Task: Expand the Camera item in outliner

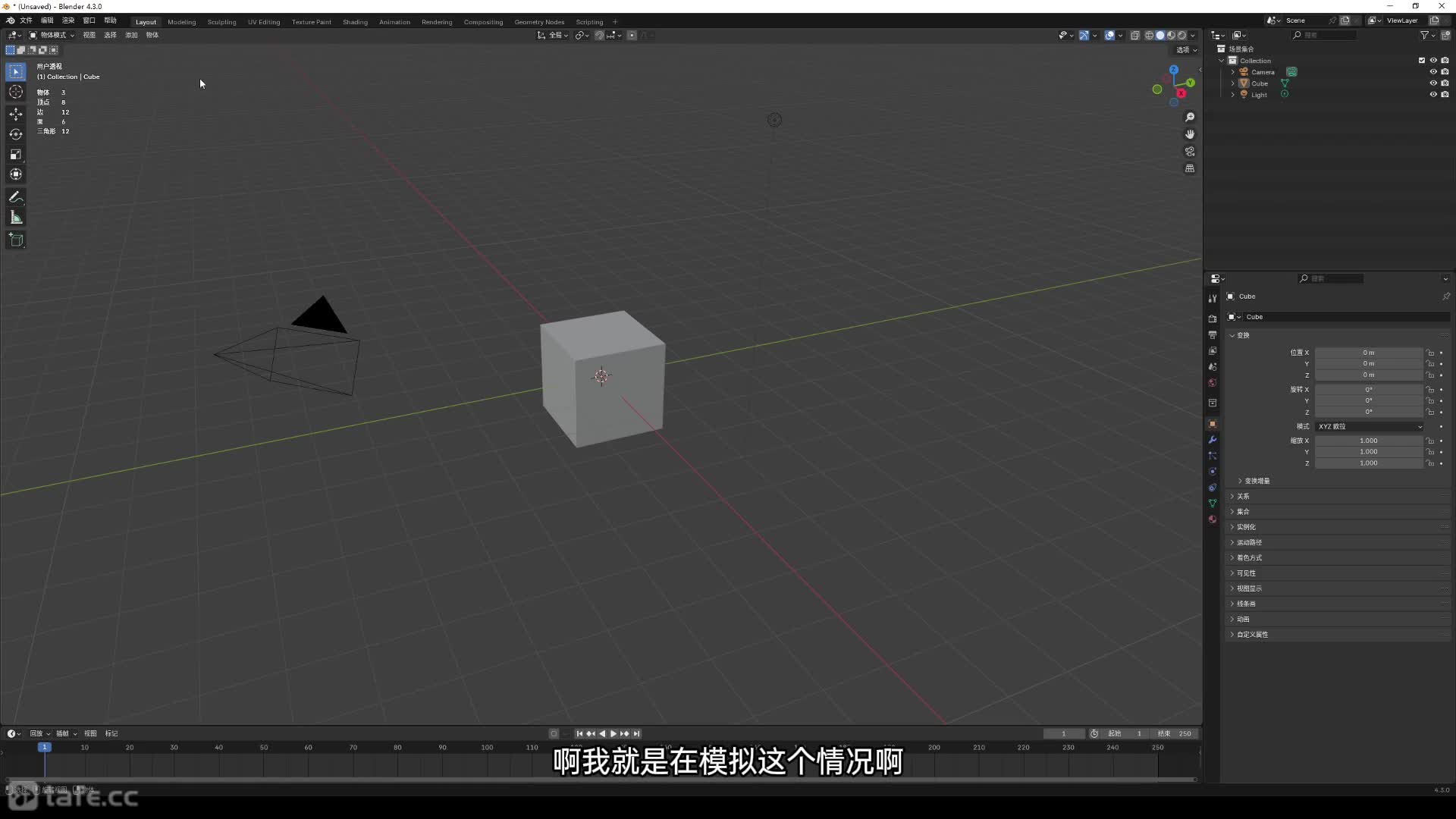Action: click(1233, 72)
